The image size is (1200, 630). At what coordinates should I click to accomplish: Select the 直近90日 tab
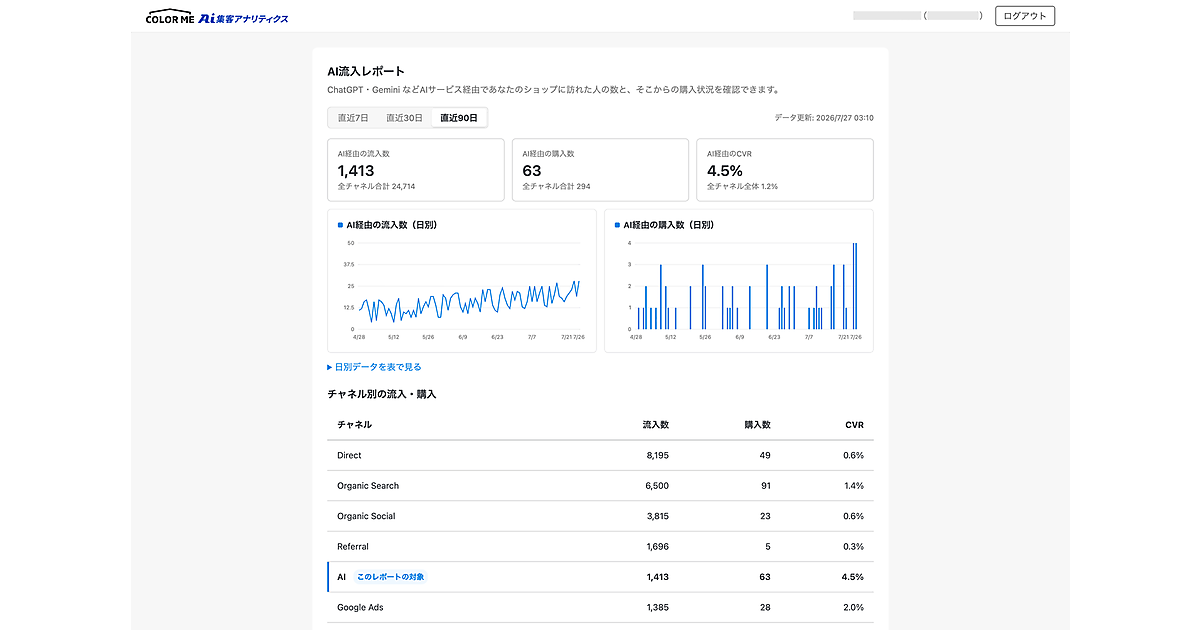coord(459,118)
